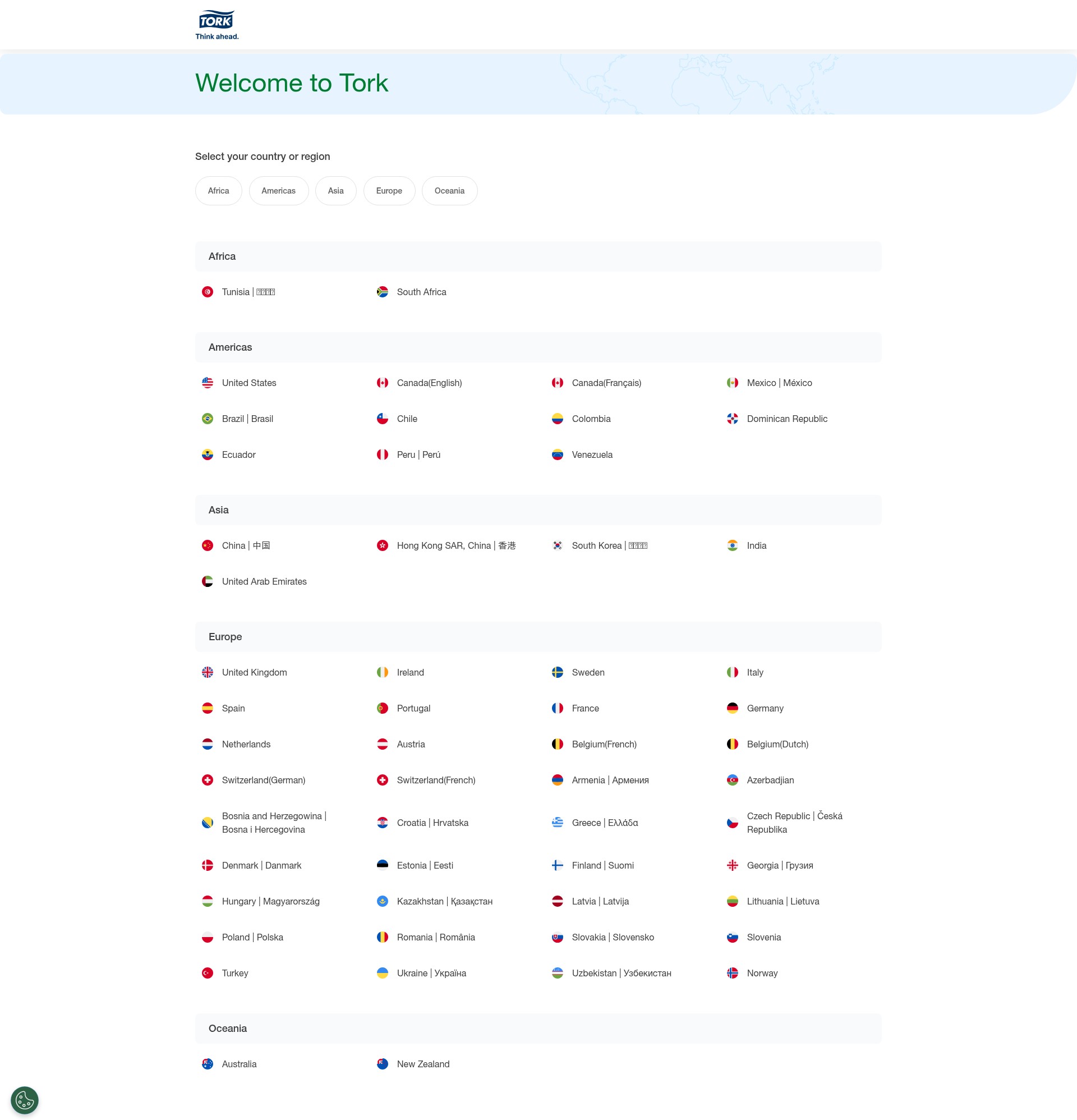
Task: Click the Venezuela flag icon
Action: (x=558, y=455)
